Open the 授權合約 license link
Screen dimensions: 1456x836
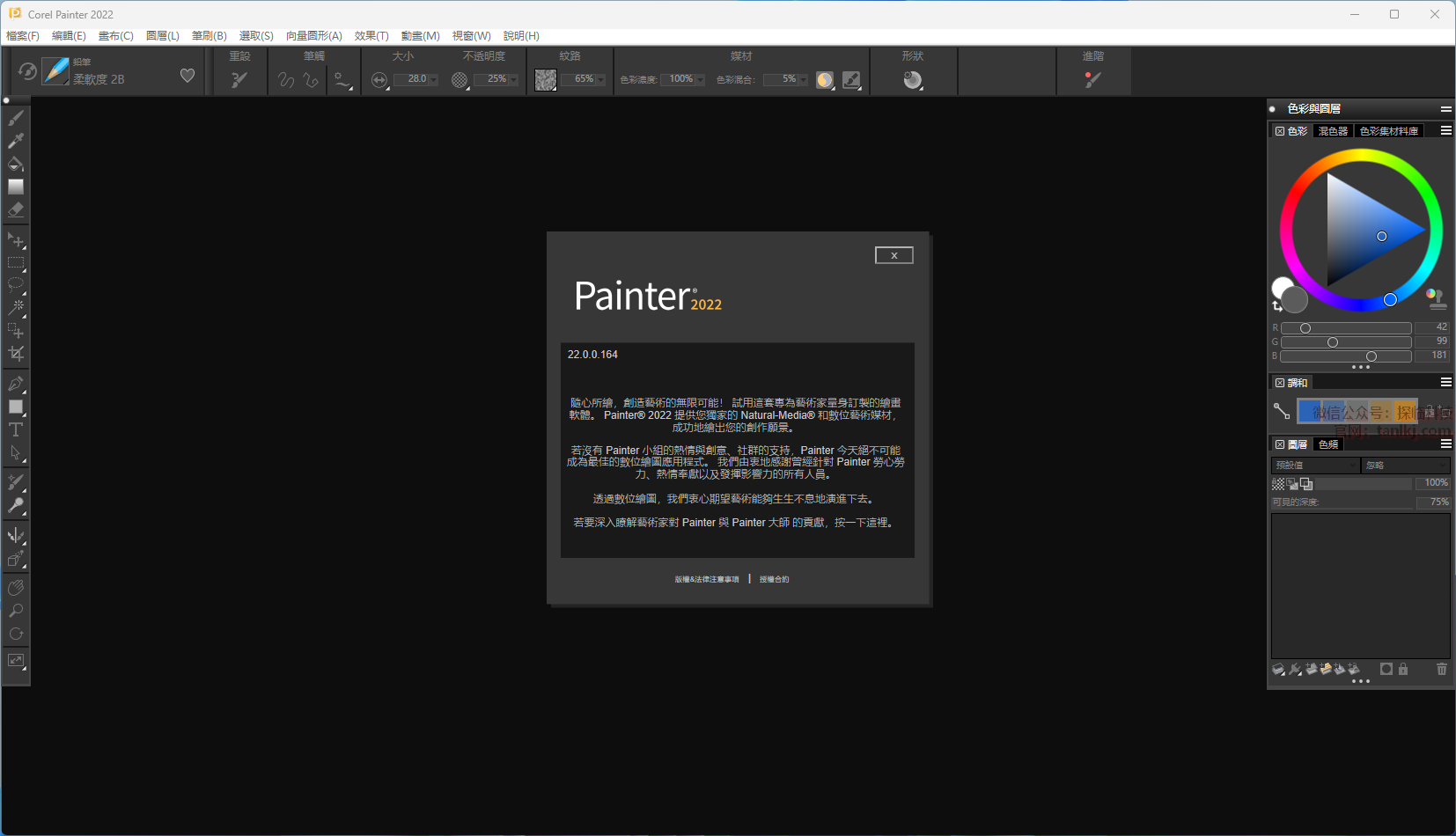[774, 579]
